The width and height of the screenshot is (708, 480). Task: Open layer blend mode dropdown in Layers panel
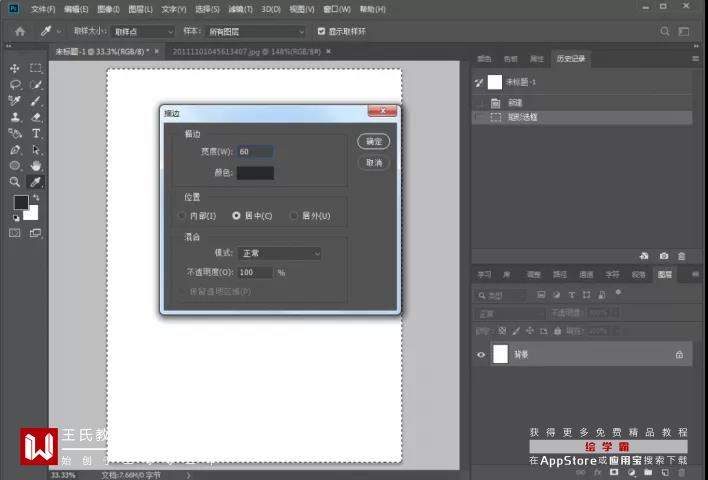510,313
